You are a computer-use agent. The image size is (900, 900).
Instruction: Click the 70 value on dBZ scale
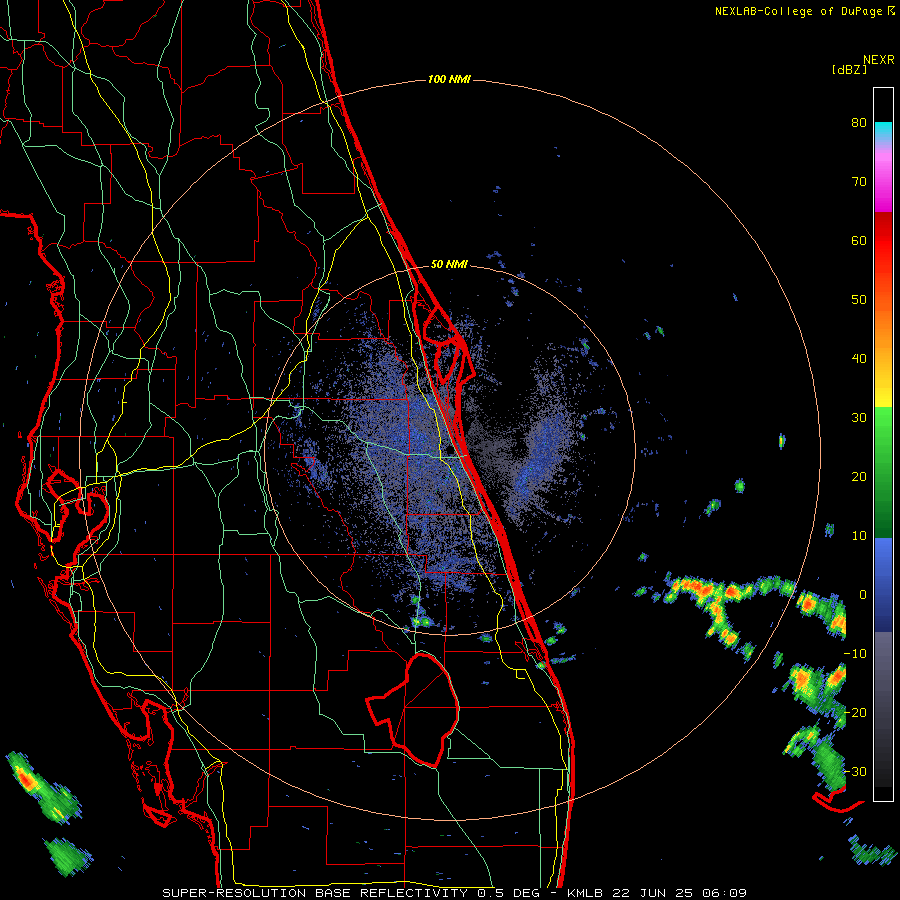[859, 182]
